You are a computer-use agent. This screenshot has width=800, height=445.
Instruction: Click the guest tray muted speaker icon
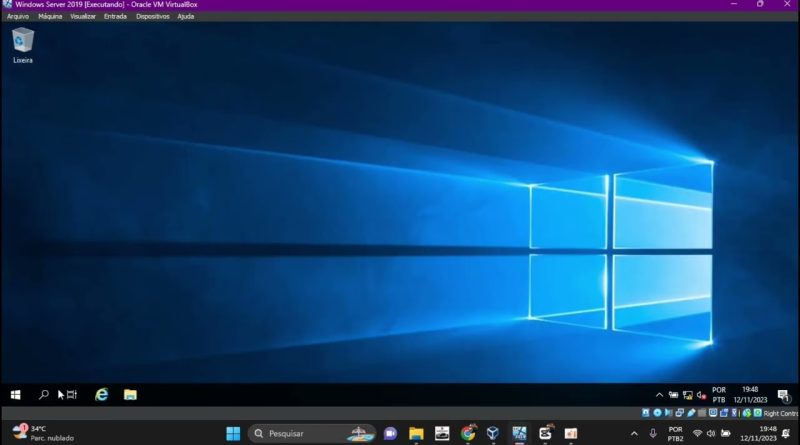coord(702,395)
